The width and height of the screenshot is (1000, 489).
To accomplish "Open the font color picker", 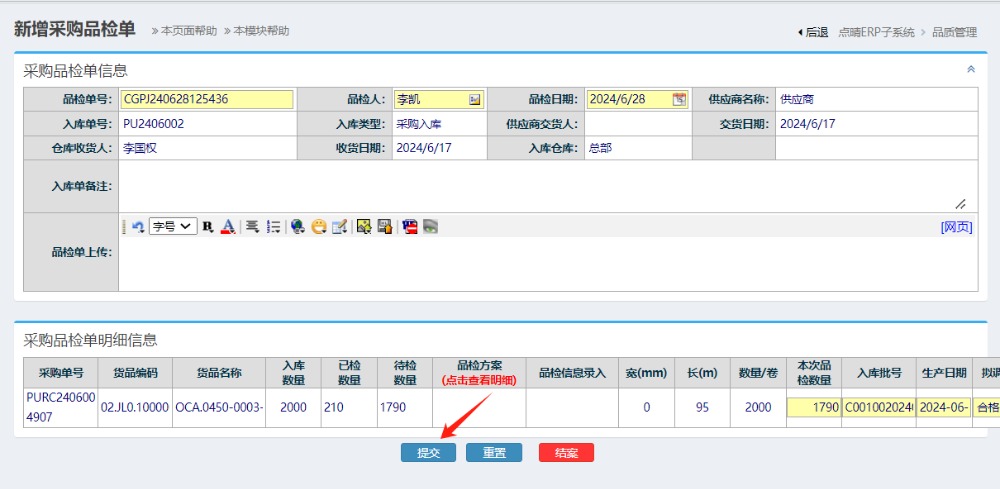I will pos(228,227).
